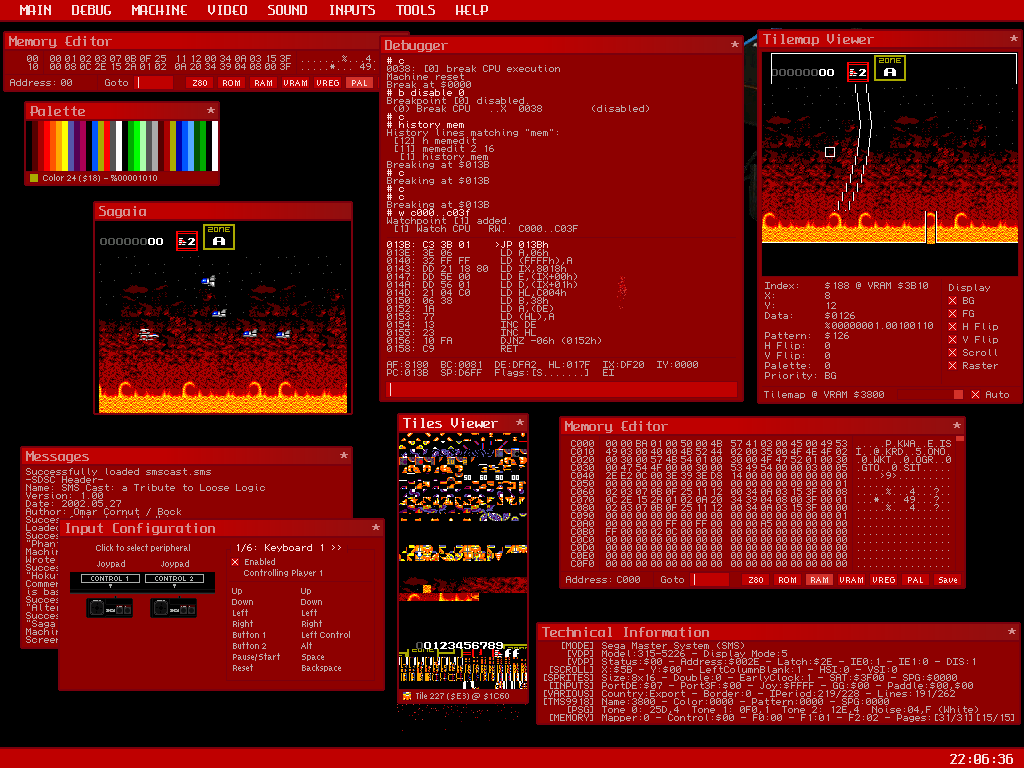Select the Control 1 joypad controller icon
Image resolution: width=1024 pixels, height=768 pixels.
click(x=109, y=608)
